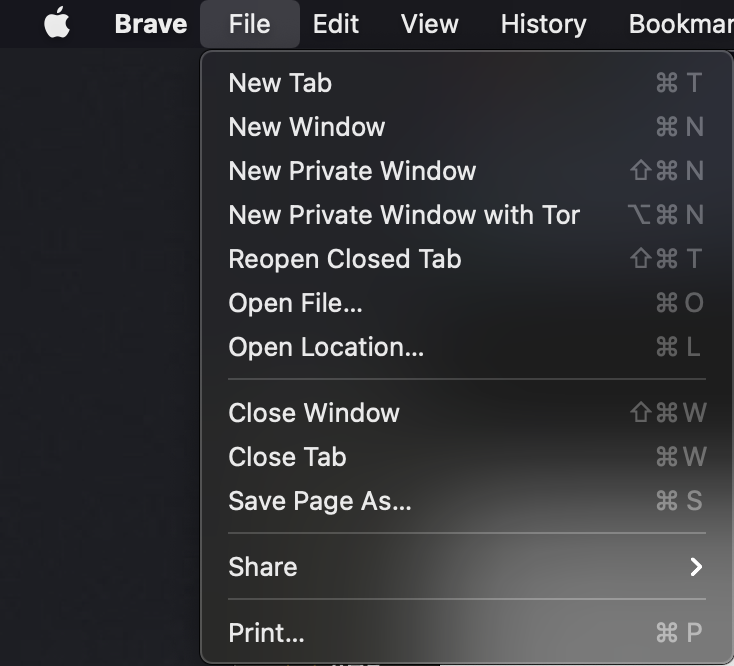734x666 pixels.
Task: Select Open Location… menu entry
Action: tap(467, 347)
